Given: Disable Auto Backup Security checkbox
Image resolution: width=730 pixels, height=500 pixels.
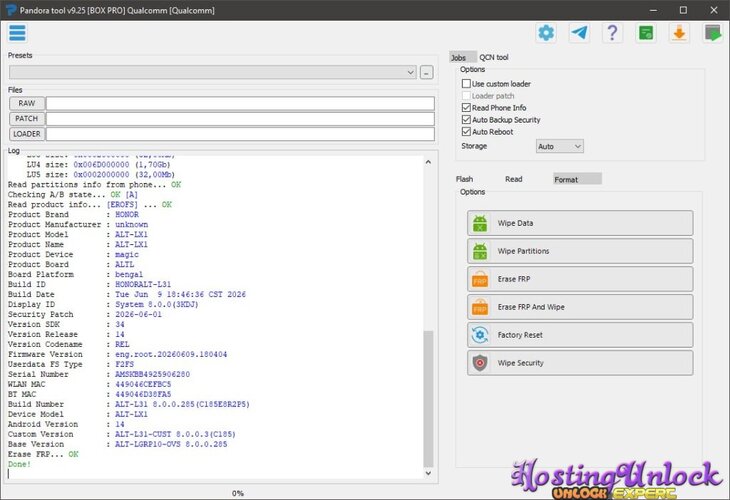Looking at the screenshot, I should pyautogui.click(x=466, y=120).
